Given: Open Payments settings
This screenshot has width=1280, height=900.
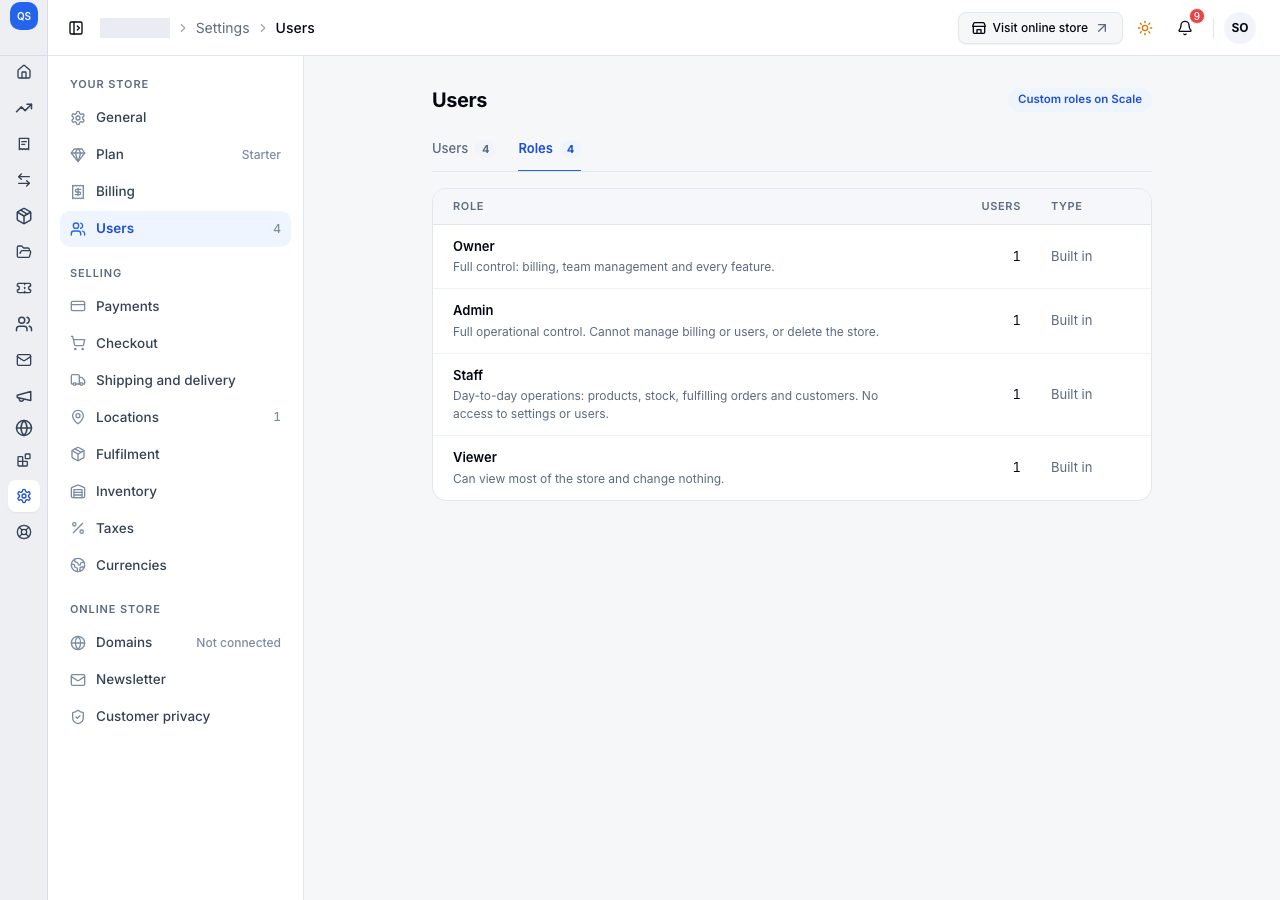Looking at the screenshot, I should [x=176, y=307].
